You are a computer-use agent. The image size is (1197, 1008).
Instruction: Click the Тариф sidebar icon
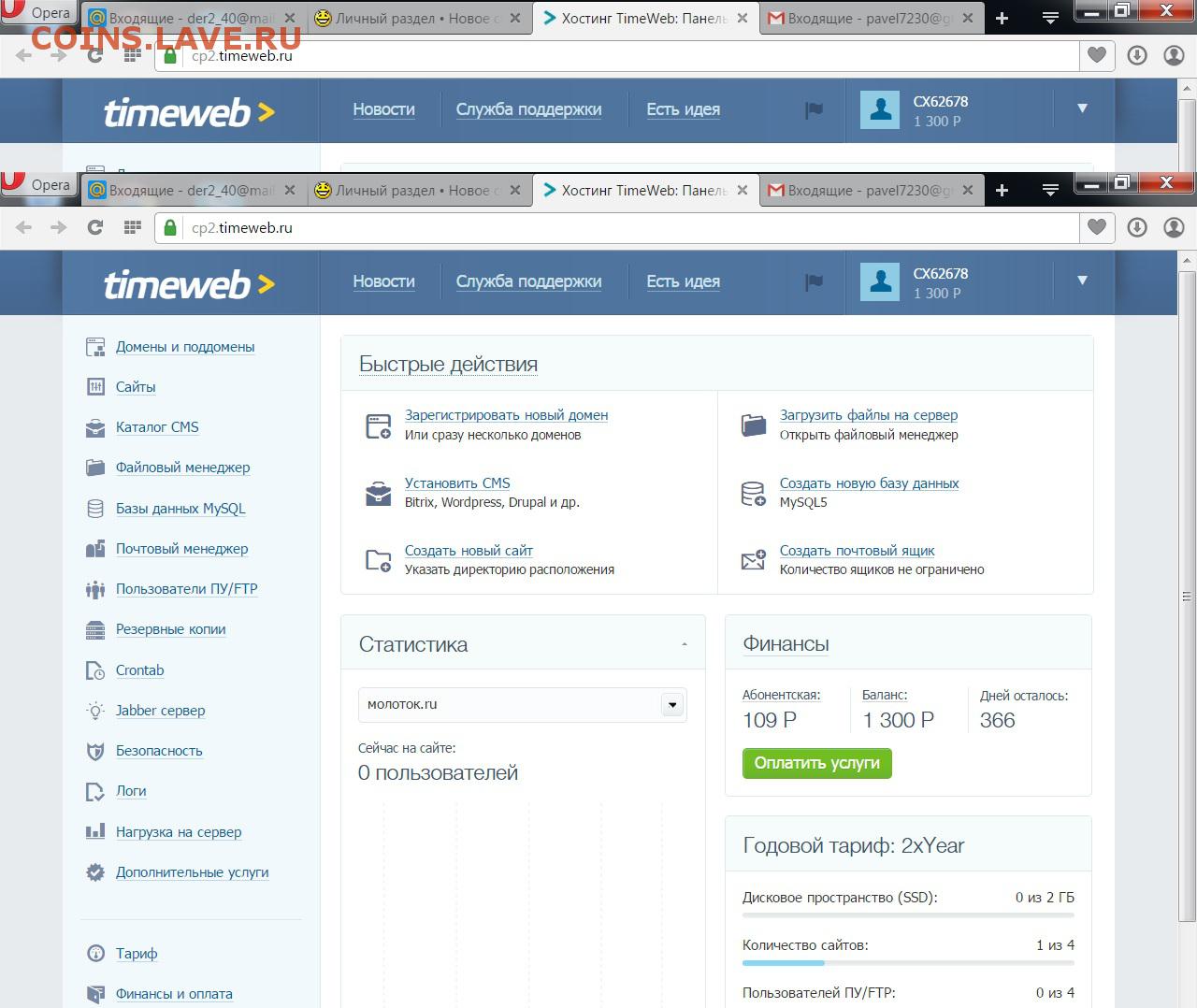tap(95, 954)
